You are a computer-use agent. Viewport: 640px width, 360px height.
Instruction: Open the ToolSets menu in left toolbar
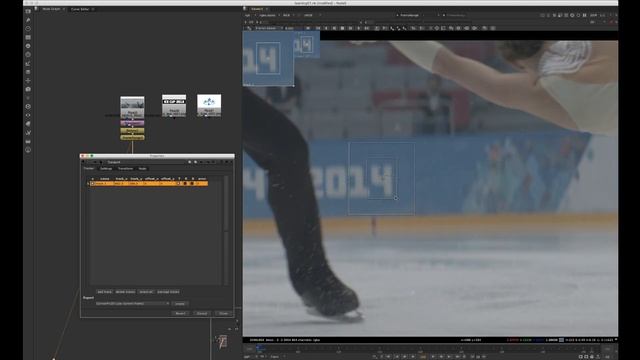(x=28, y=132)
